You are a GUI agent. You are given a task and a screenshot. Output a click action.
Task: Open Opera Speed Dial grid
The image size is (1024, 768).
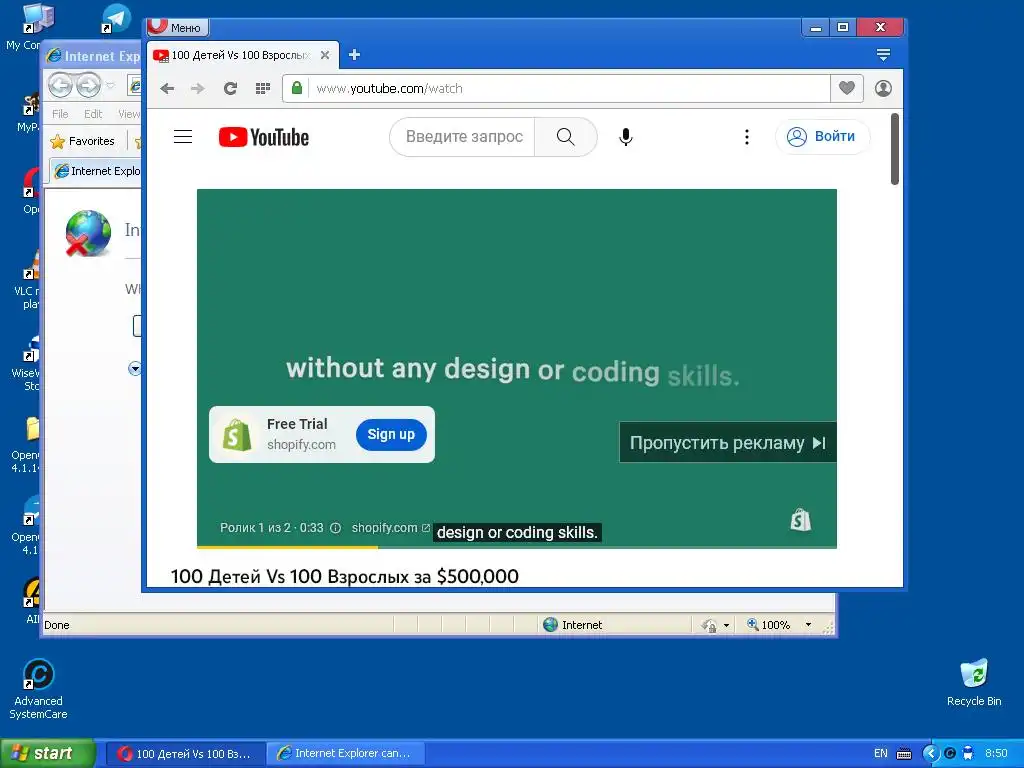coord(263,88)
